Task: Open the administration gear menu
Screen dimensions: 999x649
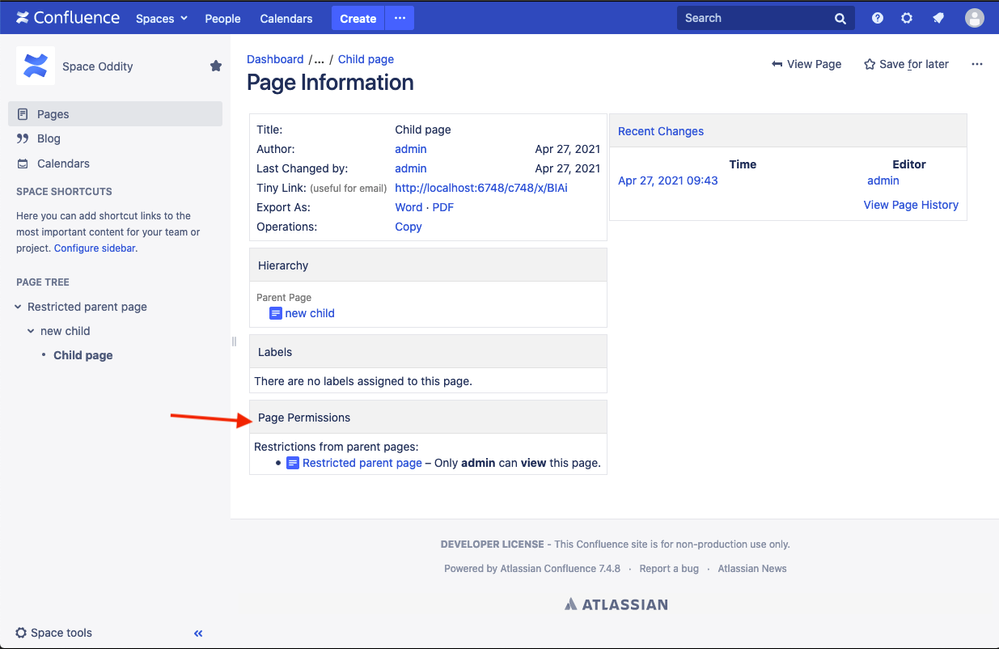Action: tap(907, 18)
